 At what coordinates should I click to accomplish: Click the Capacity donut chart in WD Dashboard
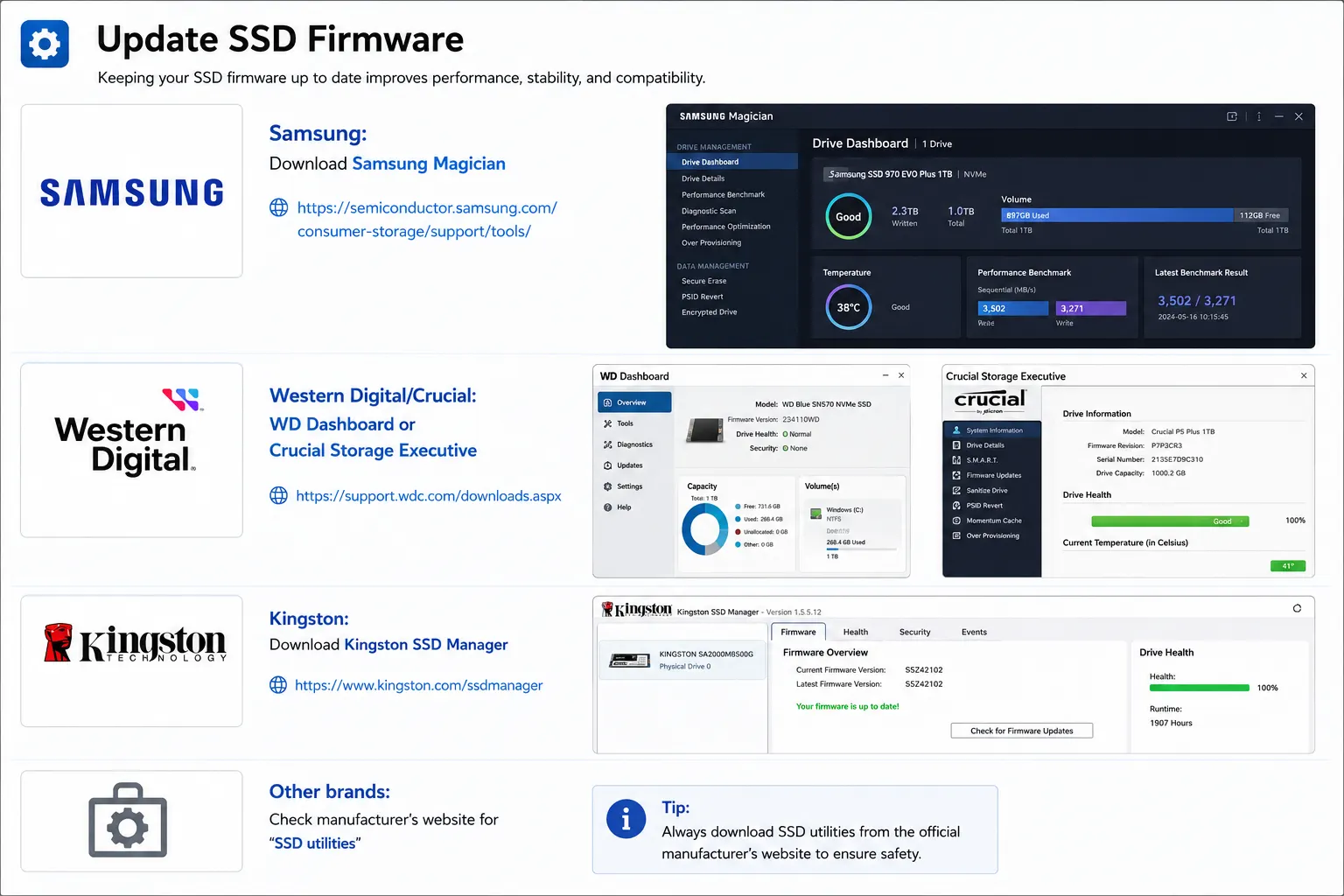(x=704, y=529)
